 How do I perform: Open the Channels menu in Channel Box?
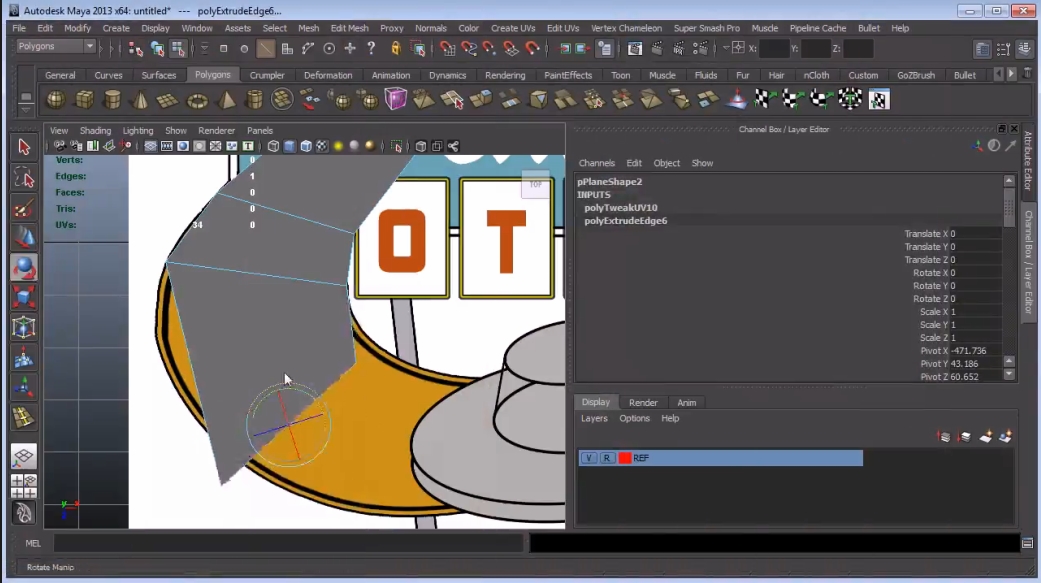[596, 163]
